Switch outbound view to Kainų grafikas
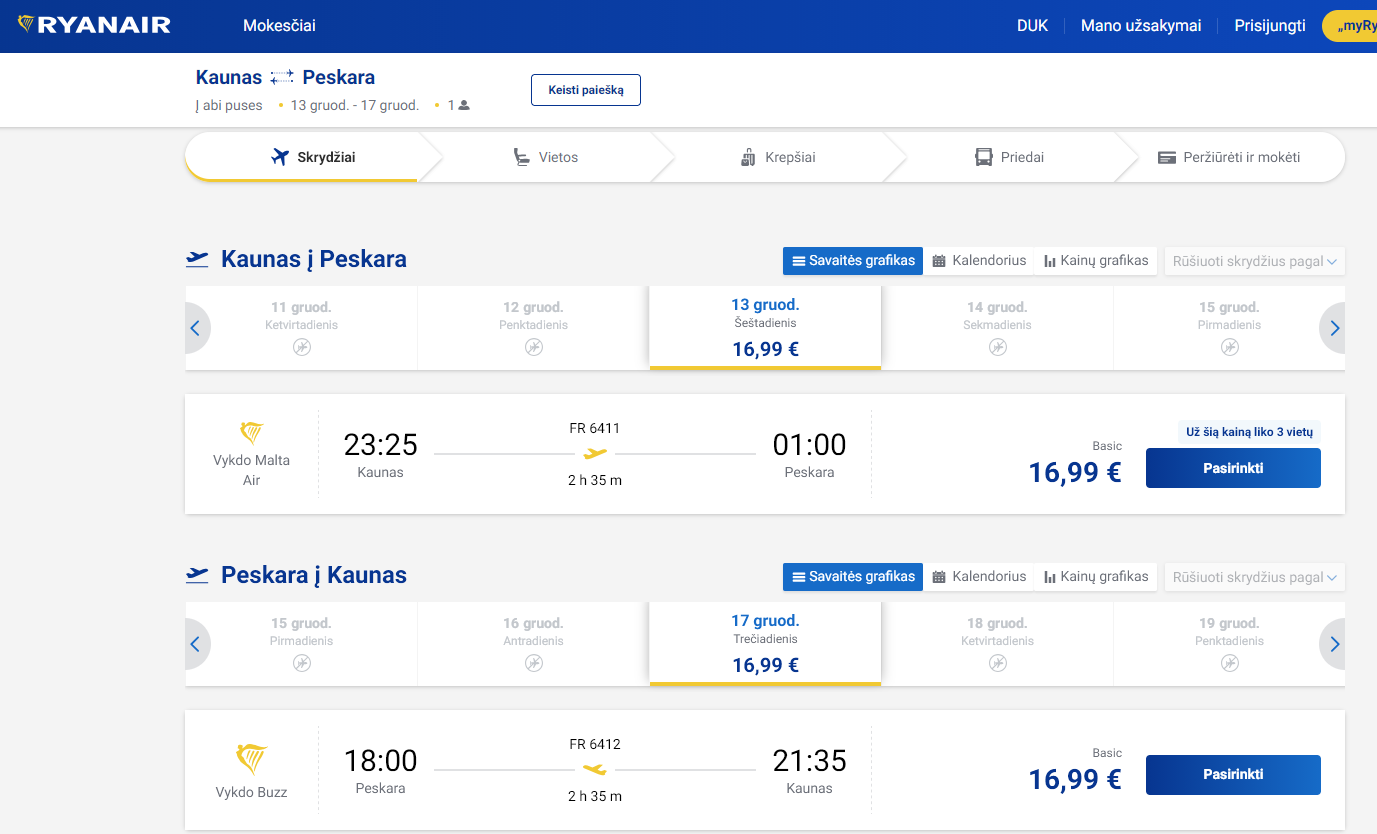The width and height of the screenshot is (1377, 834). 1095,261
